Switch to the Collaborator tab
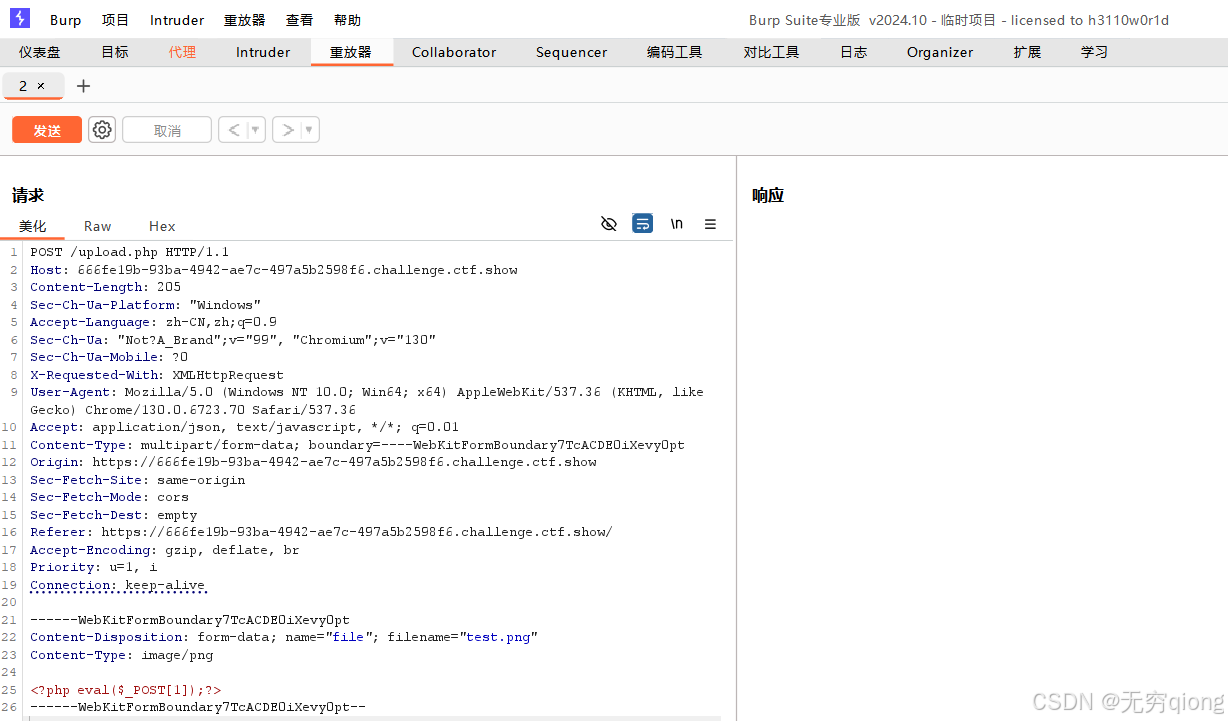This screenshot has width=1228, height=721. (454, 52)
